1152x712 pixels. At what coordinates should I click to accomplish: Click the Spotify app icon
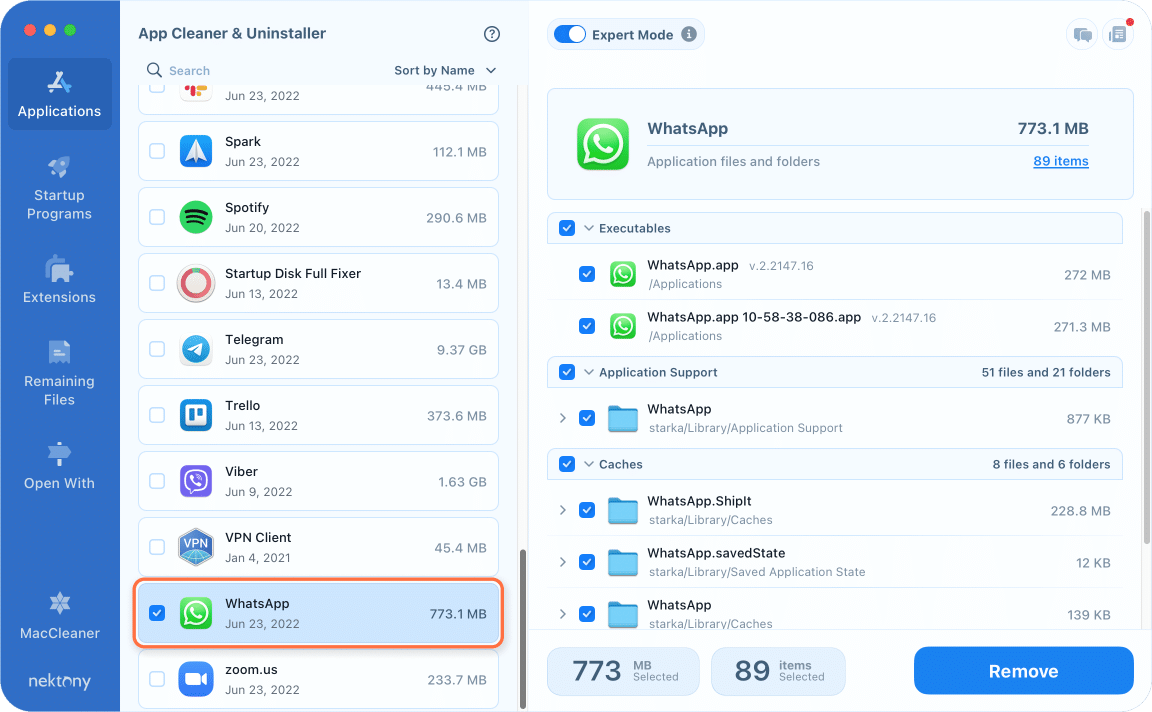pyautogui.click(x=196, y=217)
